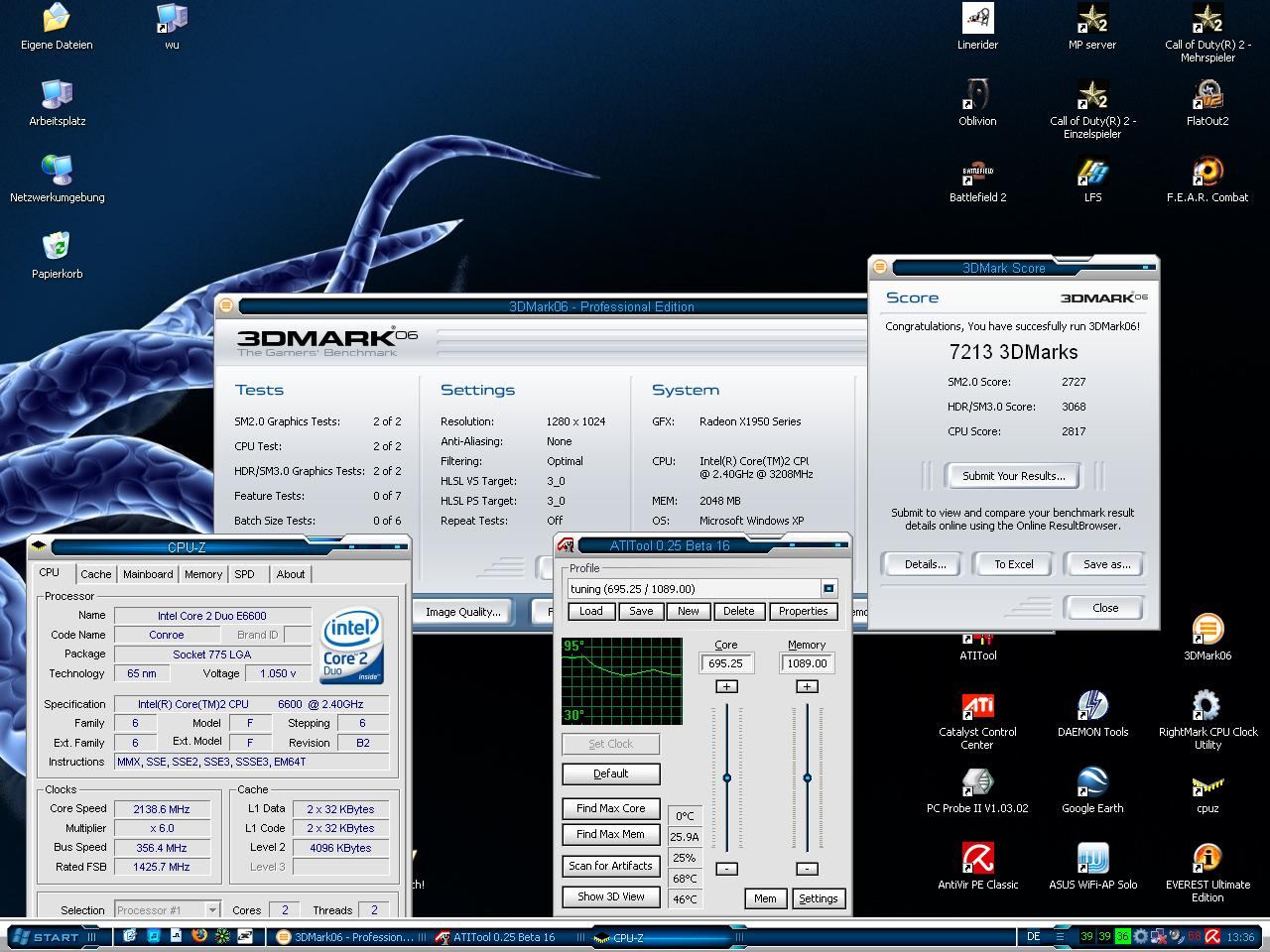Start Find Max Mem in ATITool
Viewport: 1270px width, 952px height.
click(610, 834)
